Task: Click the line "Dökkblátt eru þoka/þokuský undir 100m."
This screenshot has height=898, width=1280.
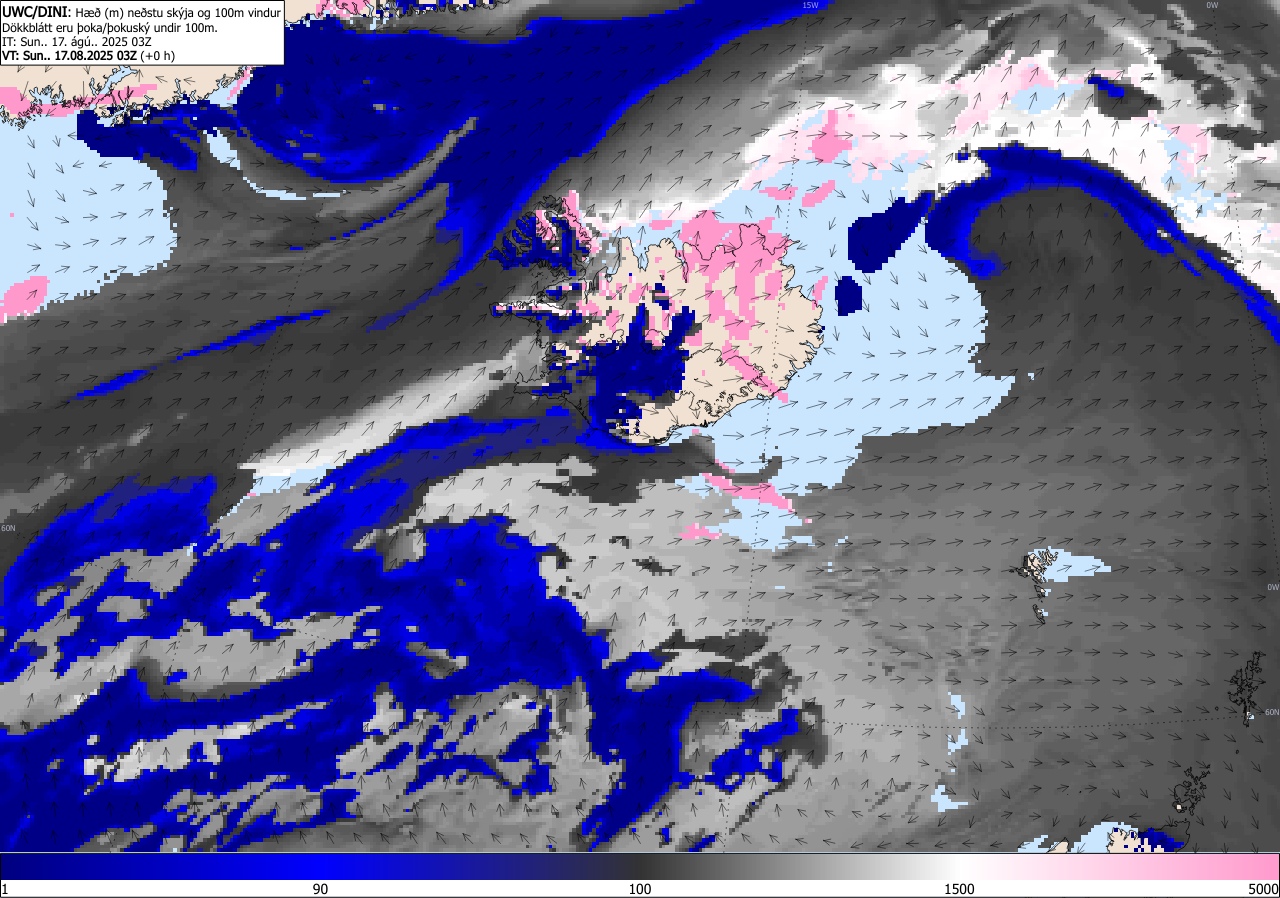Action: [x=110, y=27]
